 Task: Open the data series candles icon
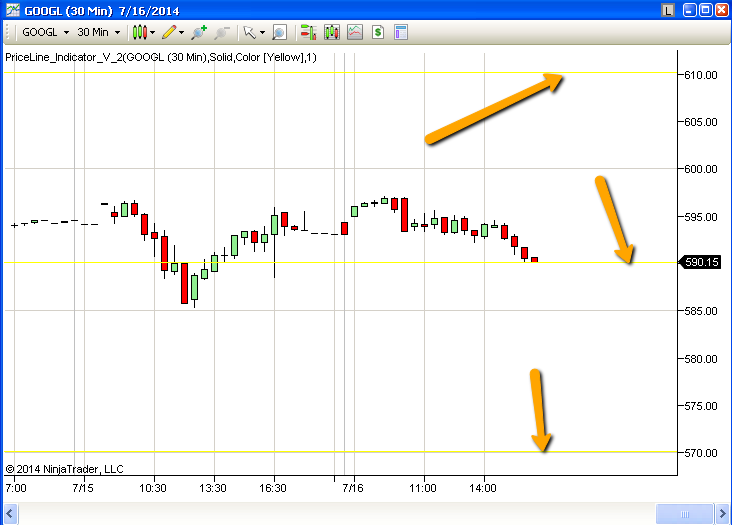pos(332,32)
